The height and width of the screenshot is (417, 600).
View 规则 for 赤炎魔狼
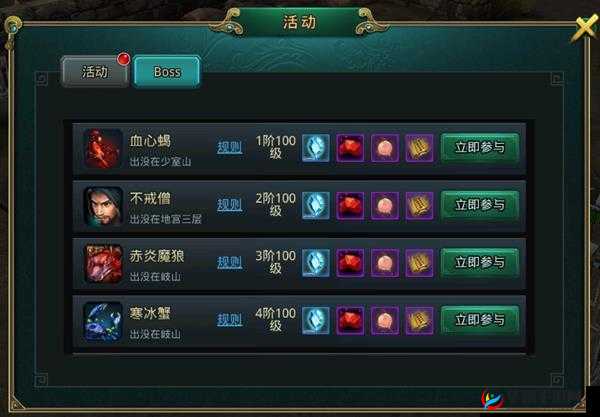(230, 262)
